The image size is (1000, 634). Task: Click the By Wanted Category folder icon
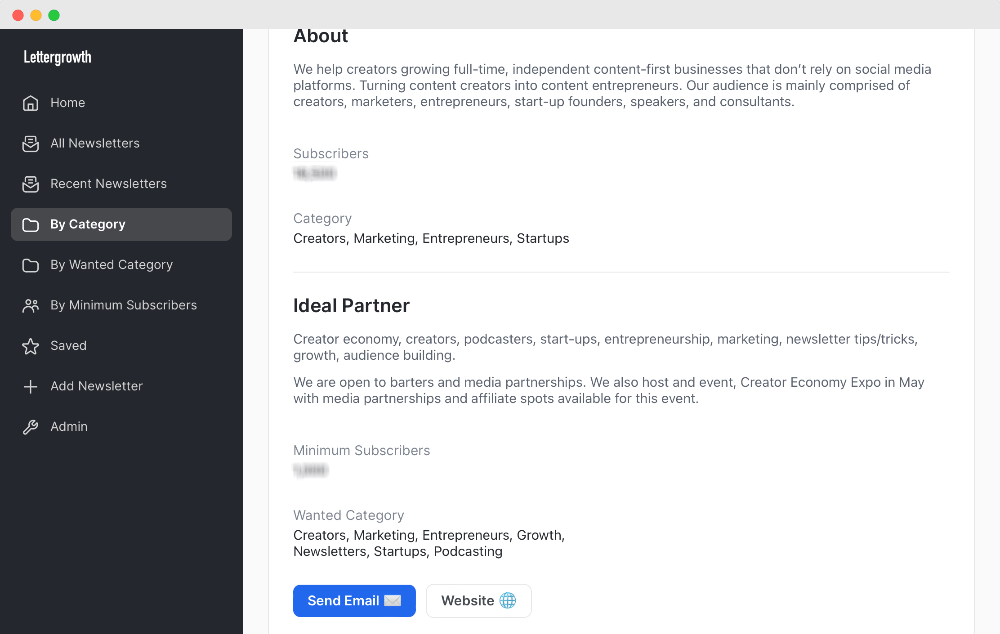click(x=31, y=265)
